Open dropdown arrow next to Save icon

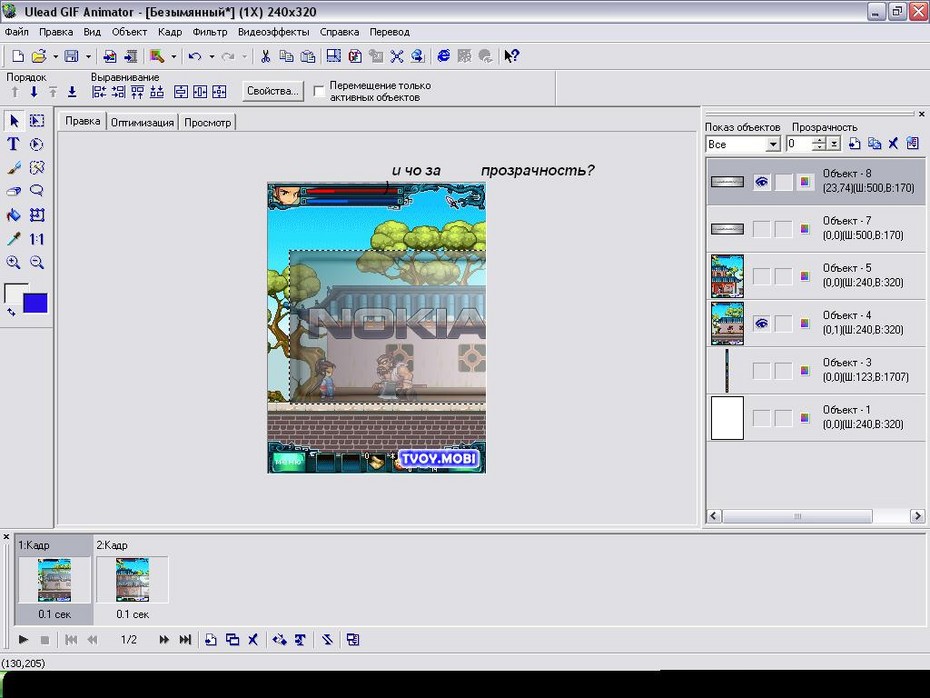pyautogui.click(x=88, y=57)
